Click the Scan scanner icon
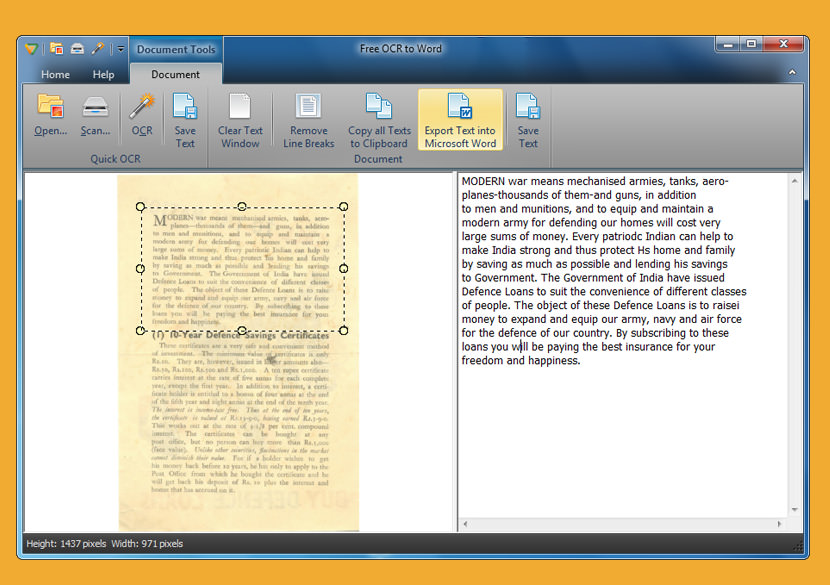The width and height of the screenshot is (830, 585). 95,115
